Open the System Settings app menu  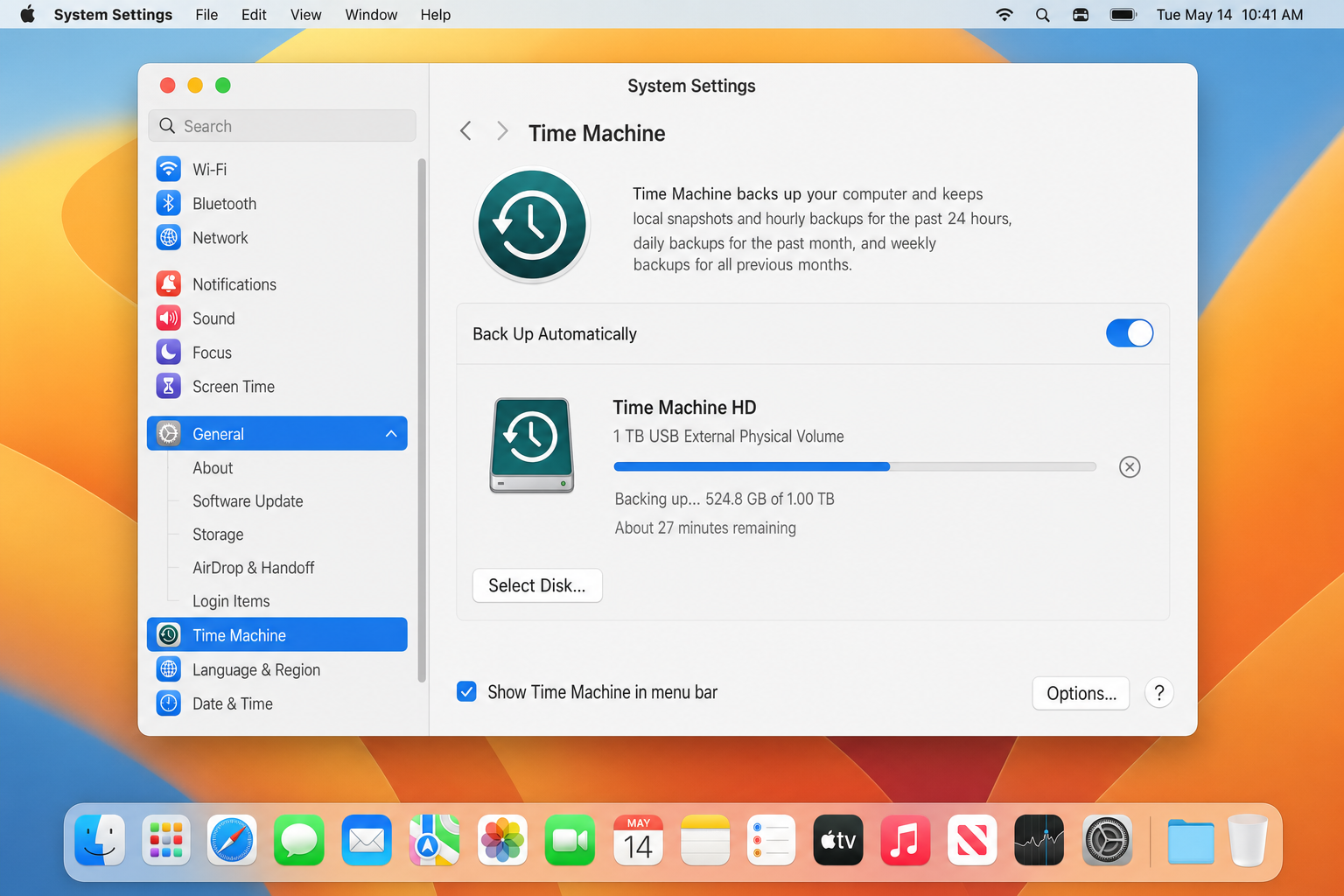point(113,15)
